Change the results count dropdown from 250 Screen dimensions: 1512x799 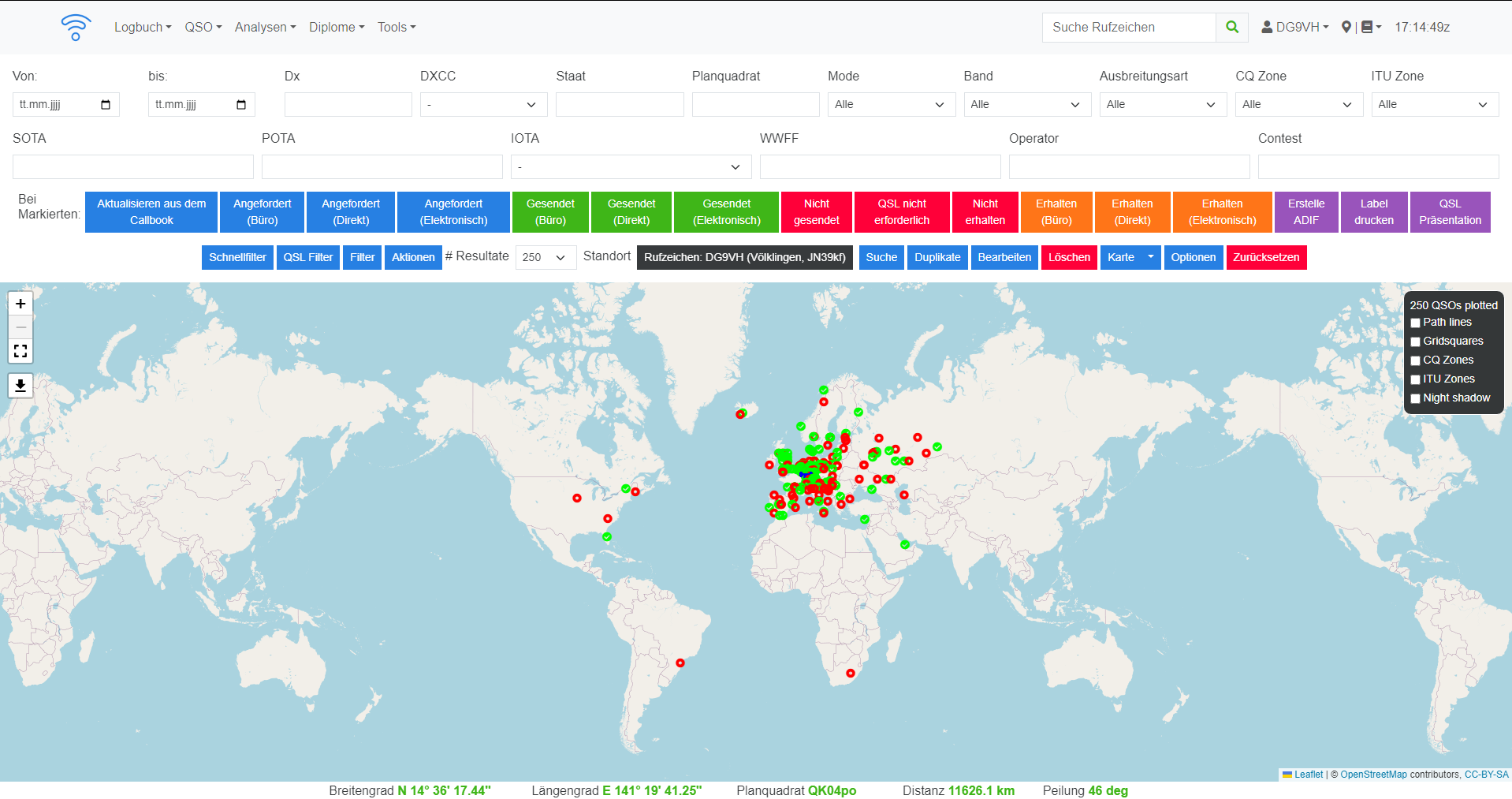pyautogui.click(x=545, y=257)
